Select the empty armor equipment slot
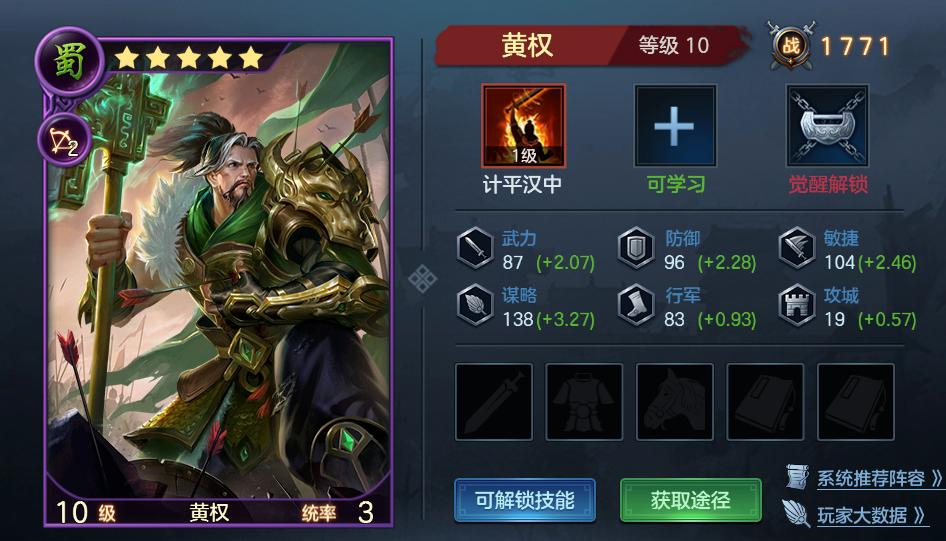The height and width of the screenshot is (541, 946). pyautogui.click(x=584, y=402)
